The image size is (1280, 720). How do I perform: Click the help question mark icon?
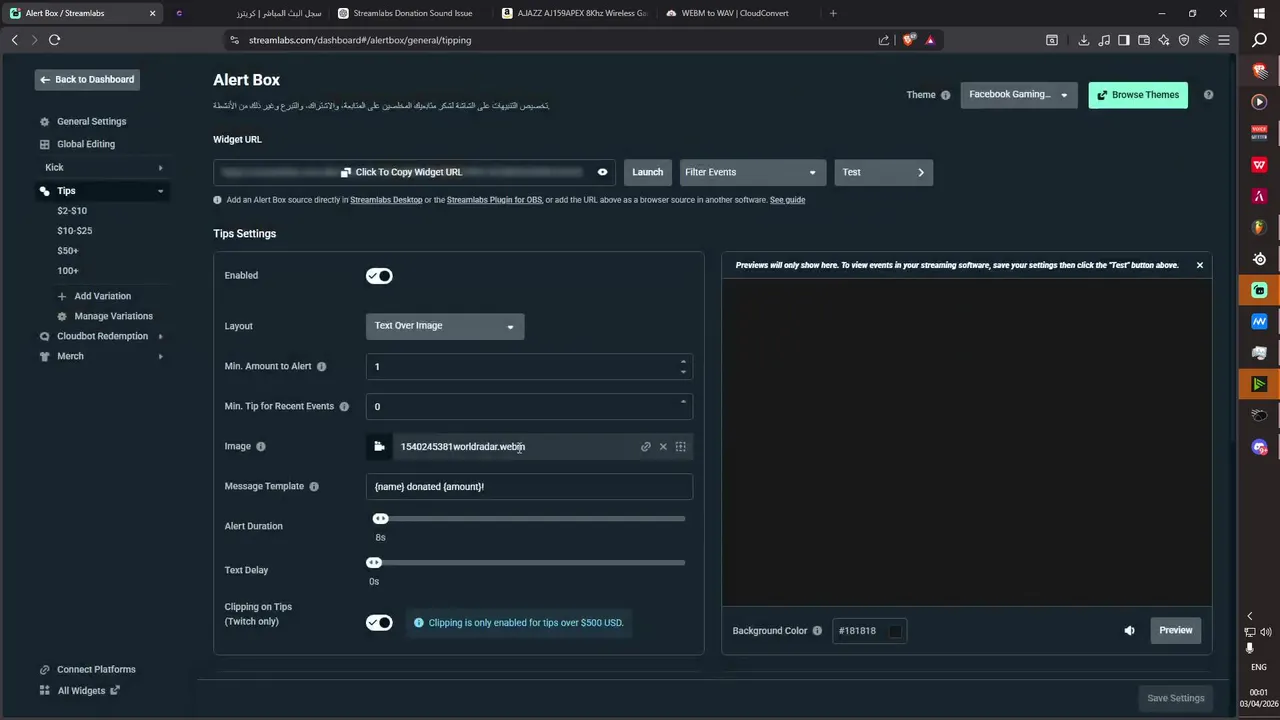click(x=1208, y=95)
